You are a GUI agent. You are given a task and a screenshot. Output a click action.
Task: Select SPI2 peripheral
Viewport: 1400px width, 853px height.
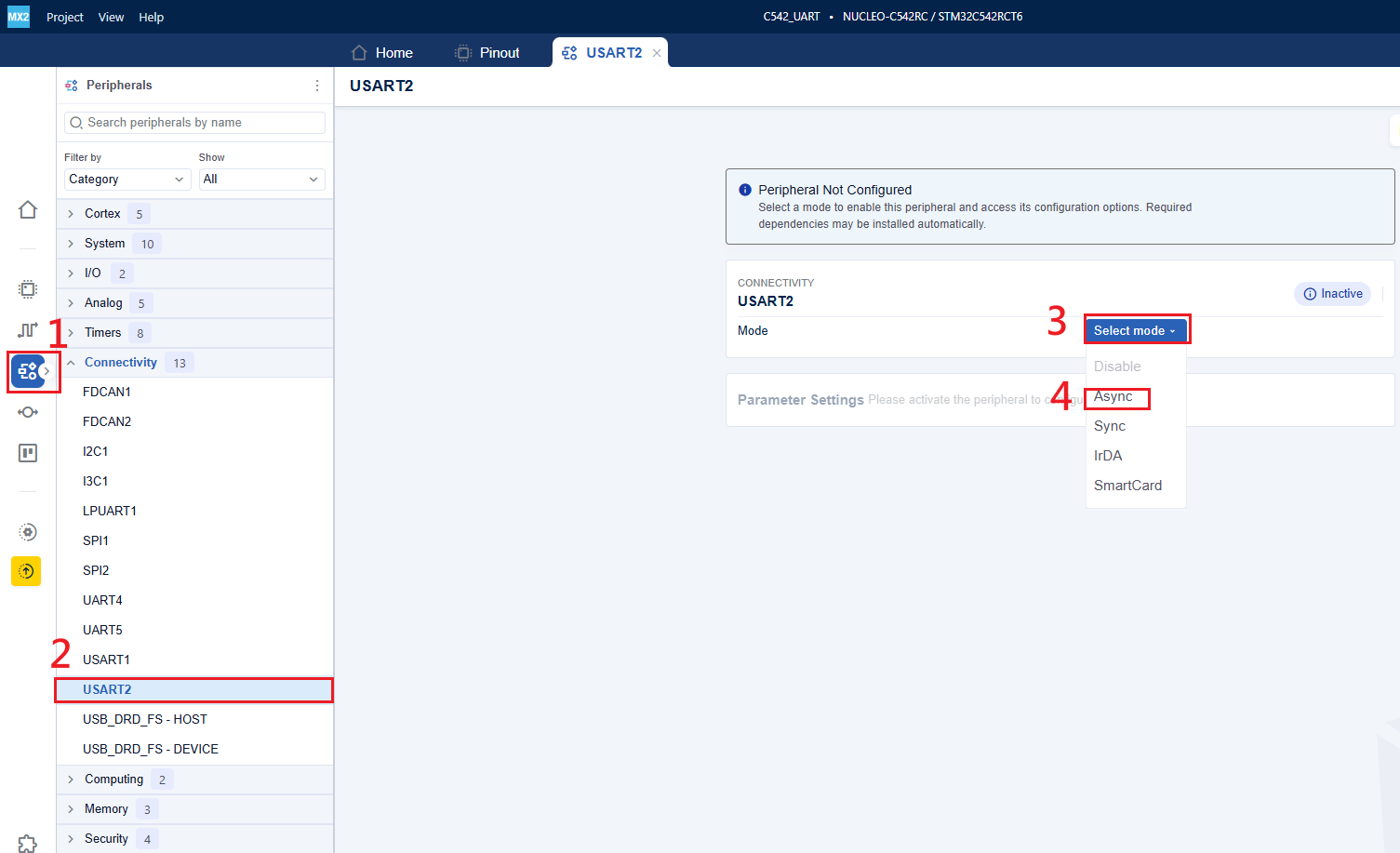(194, 571)
